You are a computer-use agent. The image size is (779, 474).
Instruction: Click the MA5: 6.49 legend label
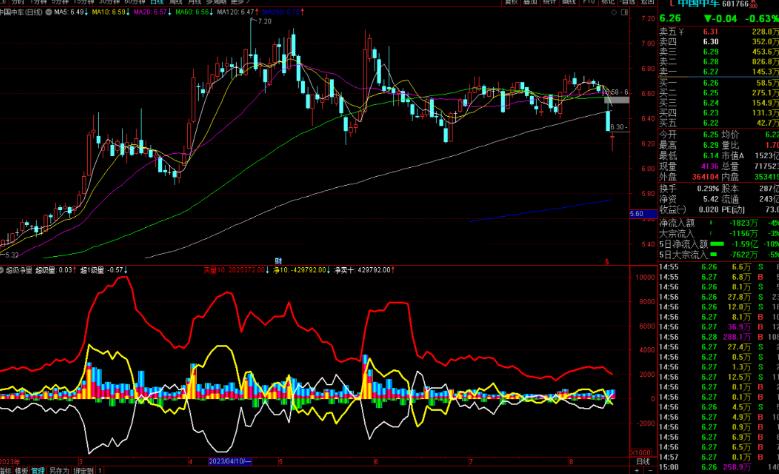[x=71, y=12]
